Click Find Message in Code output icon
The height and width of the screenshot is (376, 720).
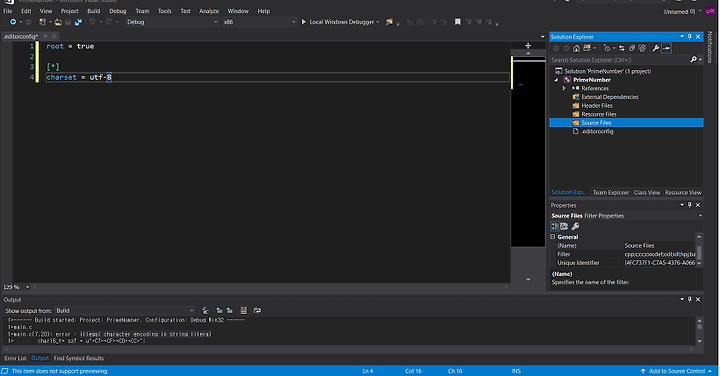coord(205,311)
